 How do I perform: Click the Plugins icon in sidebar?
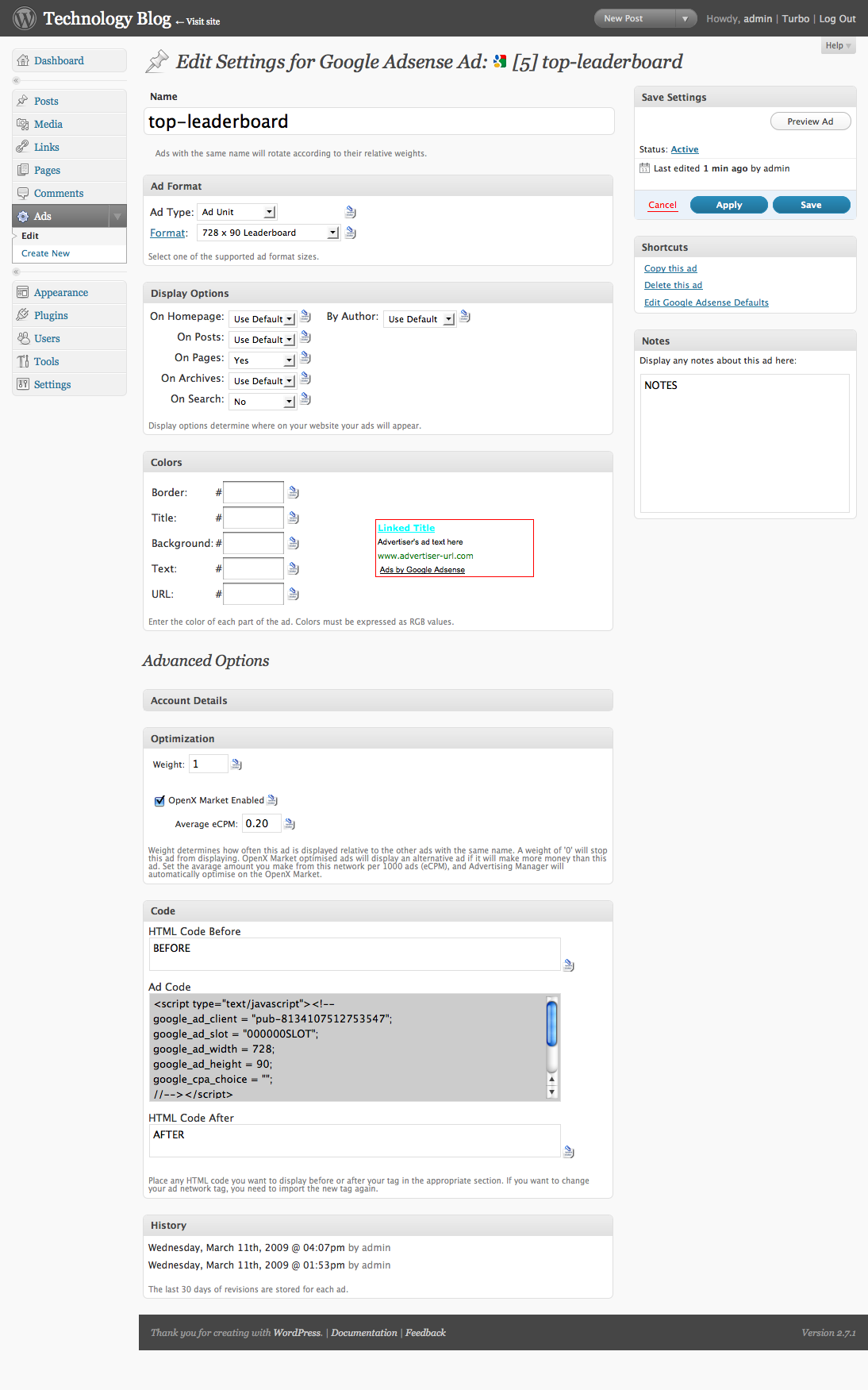23,316
